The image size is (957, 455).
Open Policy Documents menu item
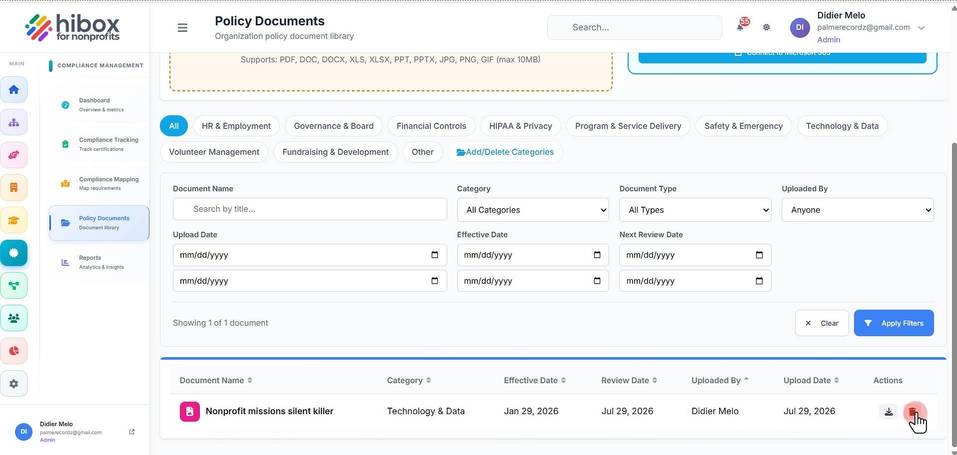pos(99,223)
